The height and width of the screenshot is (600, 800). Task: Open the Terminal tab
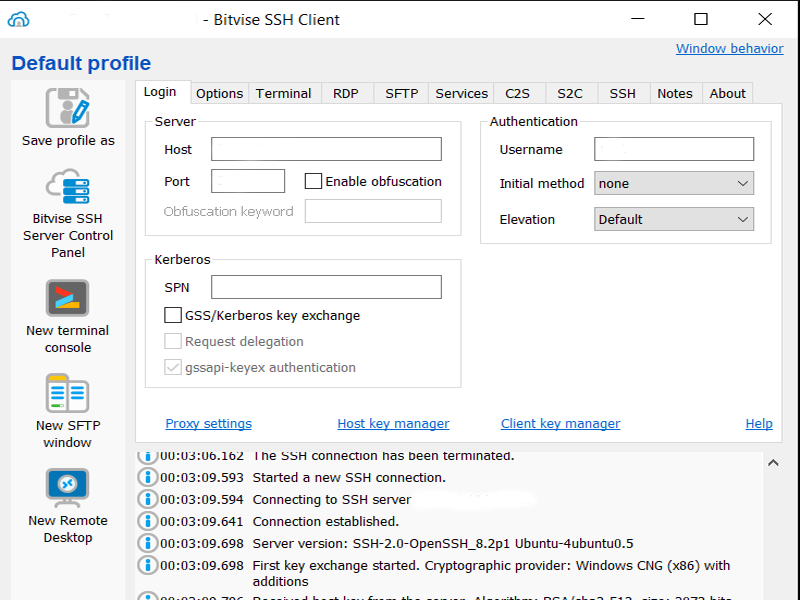(284, 94)
